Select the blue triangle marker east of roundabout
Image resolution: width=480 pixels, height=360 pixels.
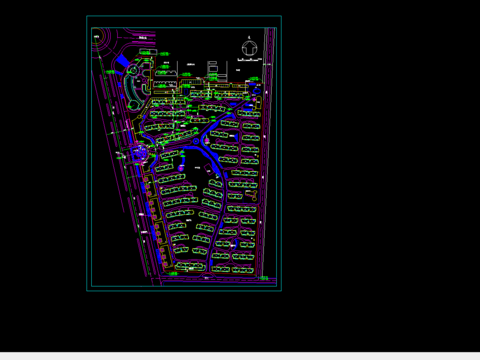[236, 137]
